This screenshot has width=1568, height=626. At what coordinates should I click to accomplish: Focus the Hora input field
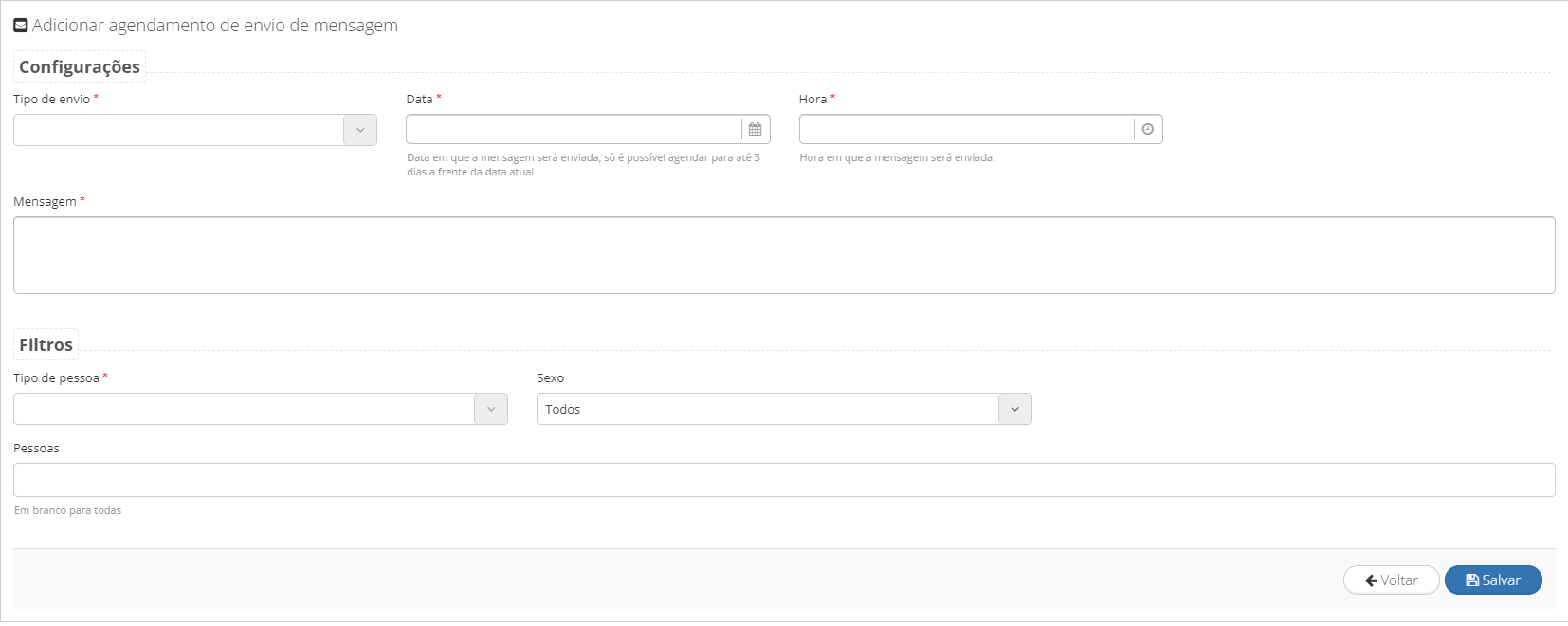[x=967, y=129]
